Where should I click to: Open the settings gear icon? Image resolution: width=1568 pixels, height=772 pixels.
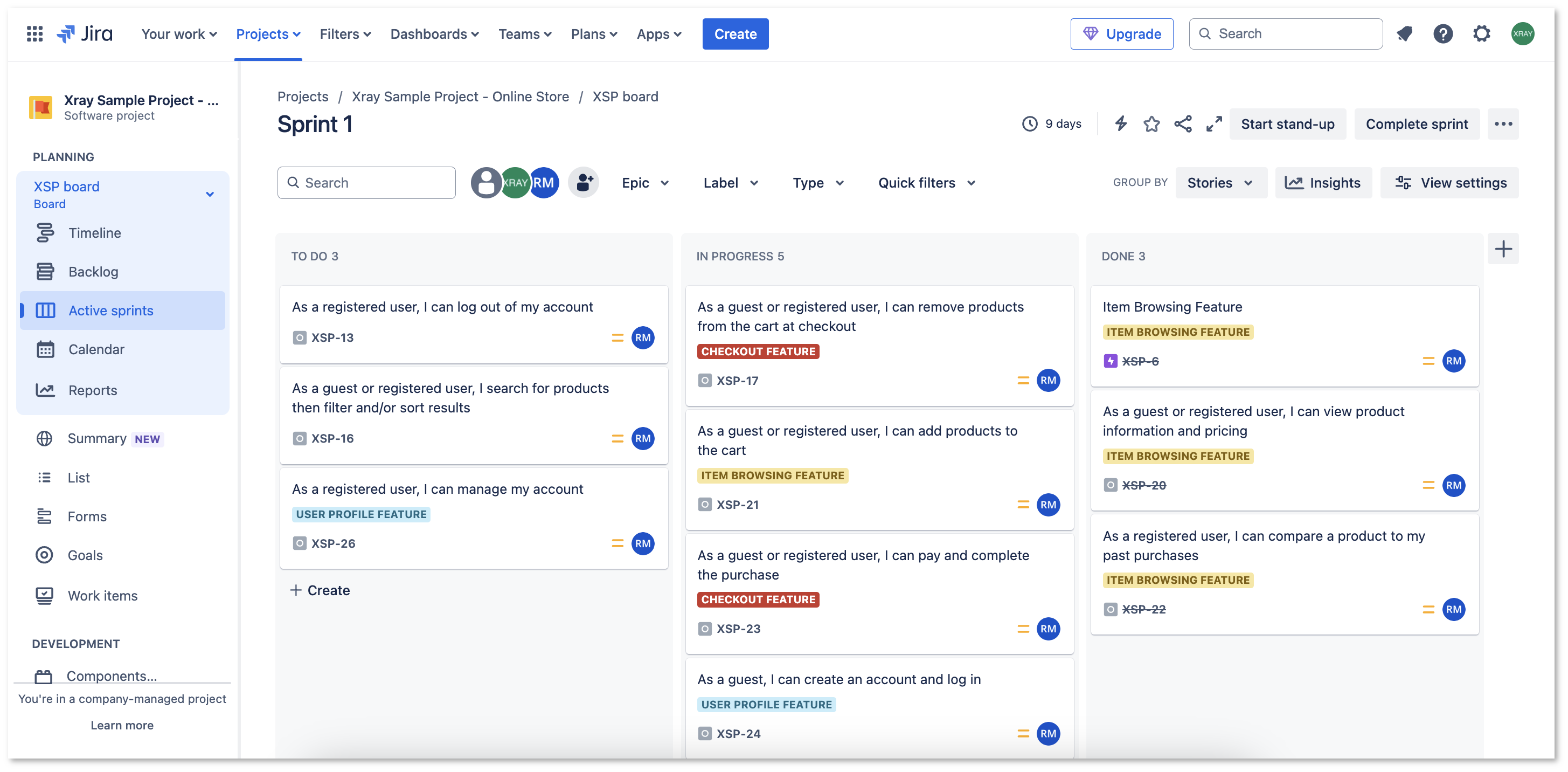(1482, 33)
